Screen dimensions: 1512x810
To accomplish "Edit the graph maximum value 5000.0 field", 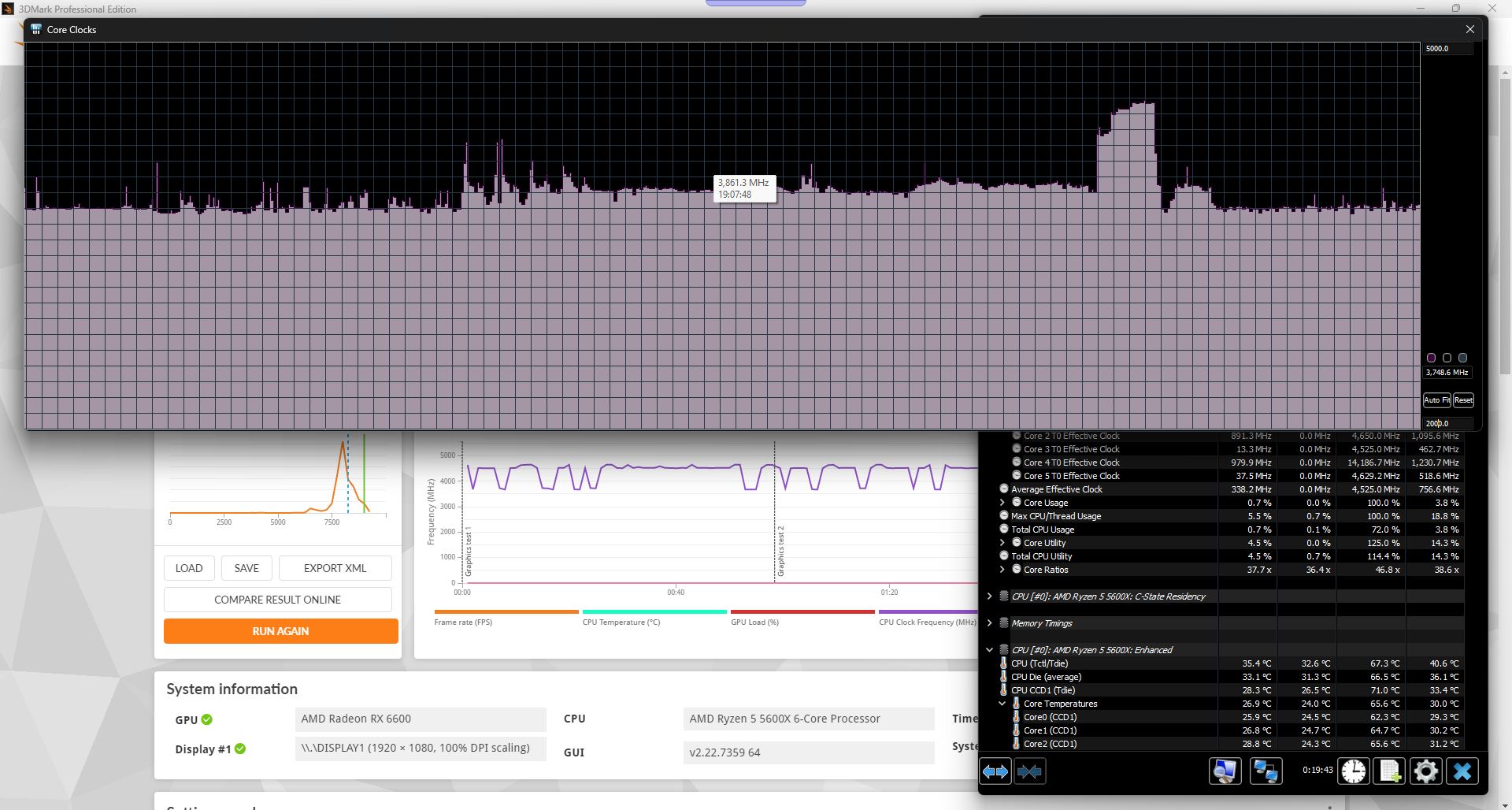I will (1447, 49).
